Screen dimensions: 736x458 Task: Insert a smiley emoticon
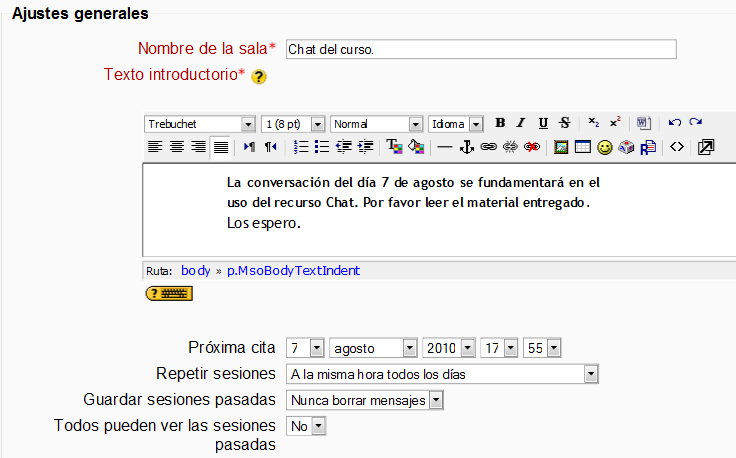pyautogui.click(x=605, y=147)
